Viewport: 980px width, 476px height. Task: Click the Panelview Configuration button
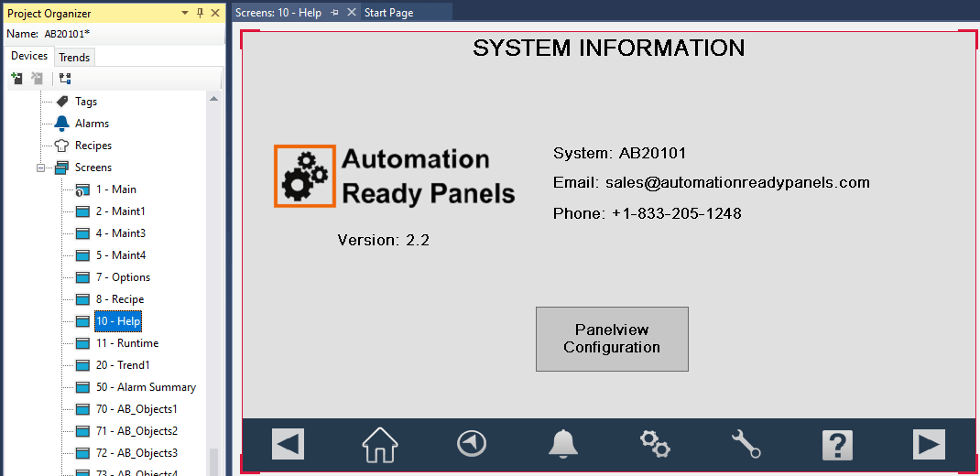click(612, 339)
